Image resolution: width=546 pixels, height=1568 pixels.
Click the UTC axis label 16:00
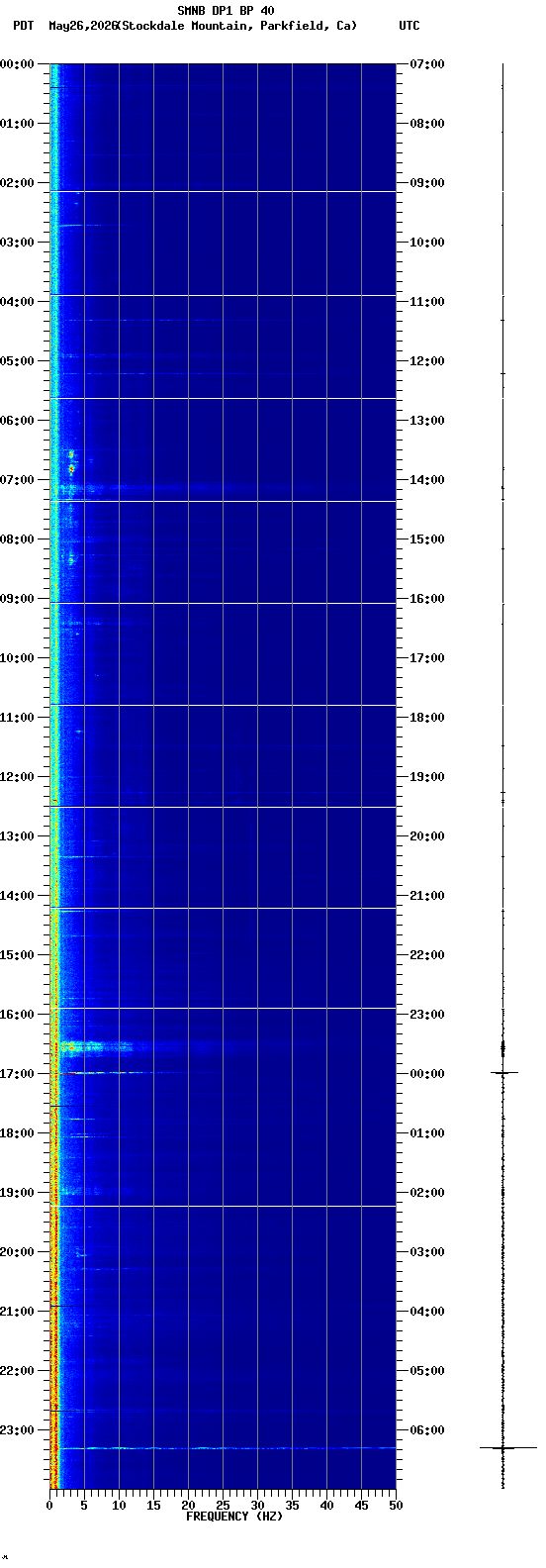[x=427, y=599]
